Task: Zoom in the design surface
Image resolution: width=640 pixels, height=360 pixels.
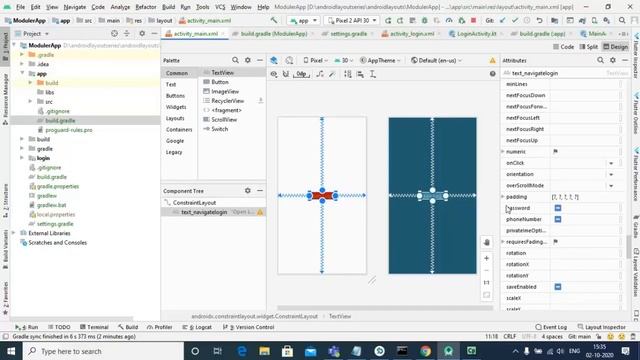Action: [x=487, y=258]
